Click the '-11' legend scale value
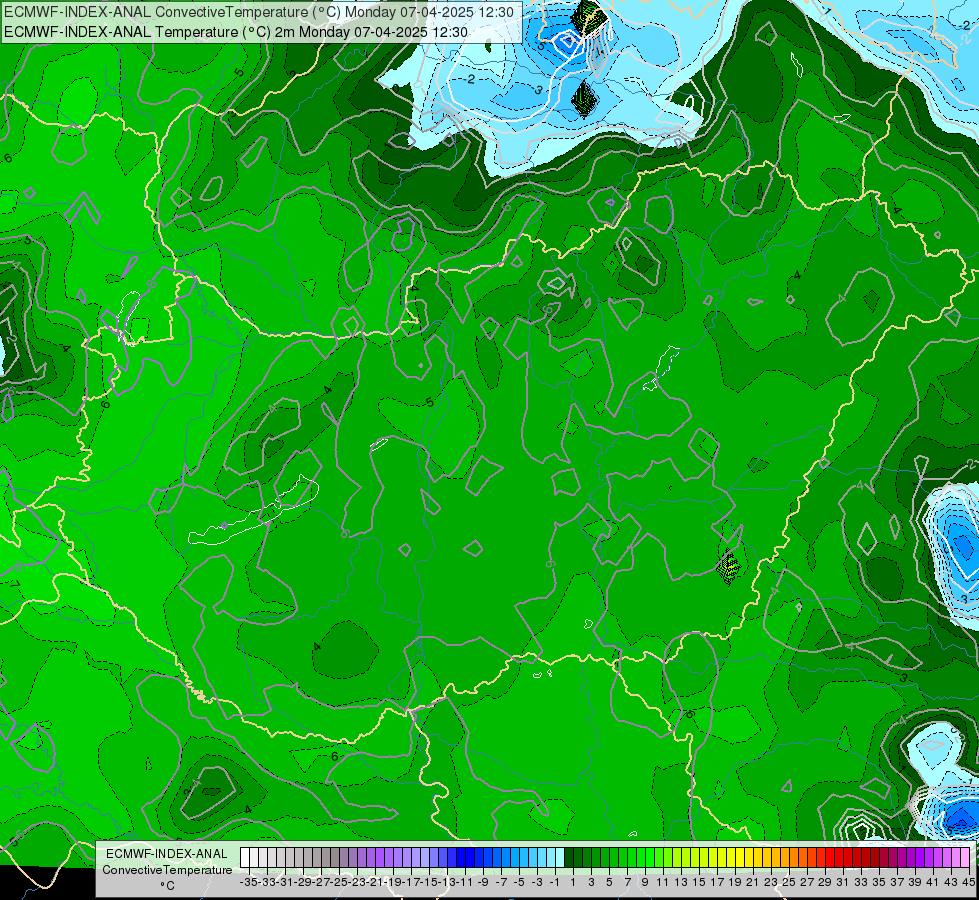The image size is (979, 900). [465, 883]
